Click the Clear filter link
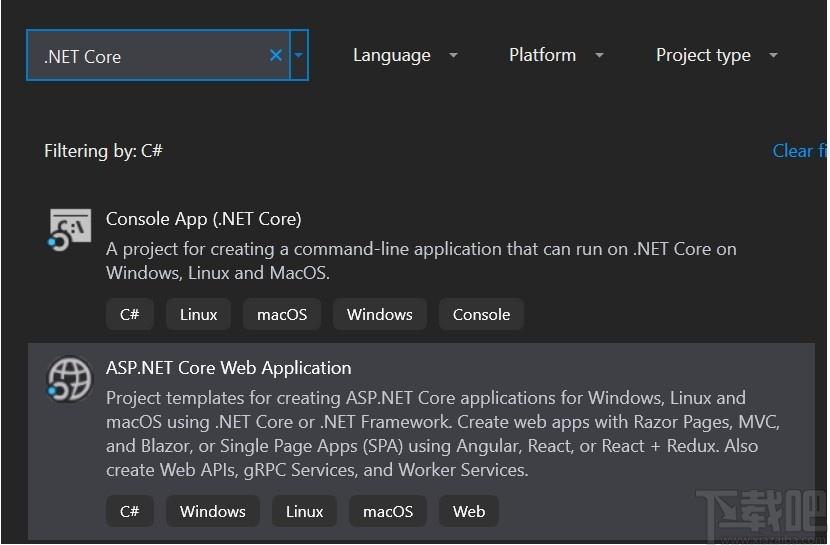830x545 pixels. coord(799,151)
